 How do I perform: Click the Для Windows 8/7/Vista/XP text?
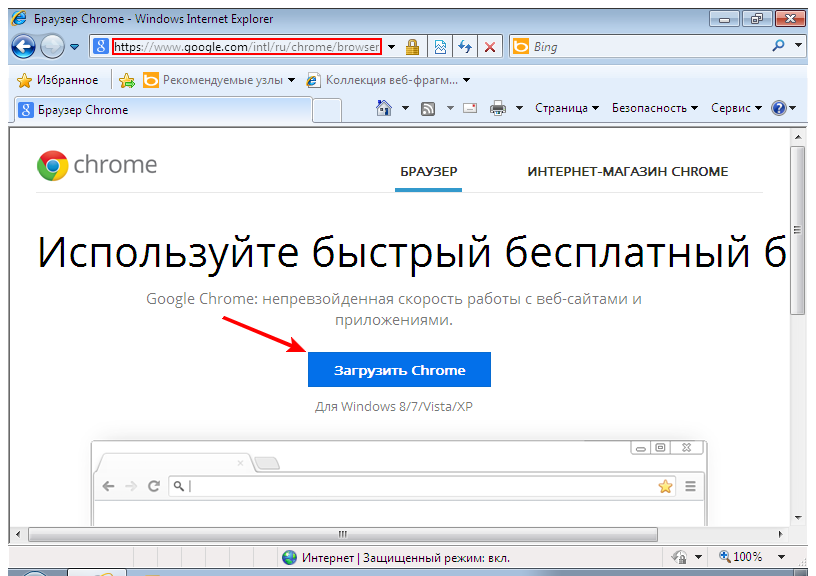point(394,406)
